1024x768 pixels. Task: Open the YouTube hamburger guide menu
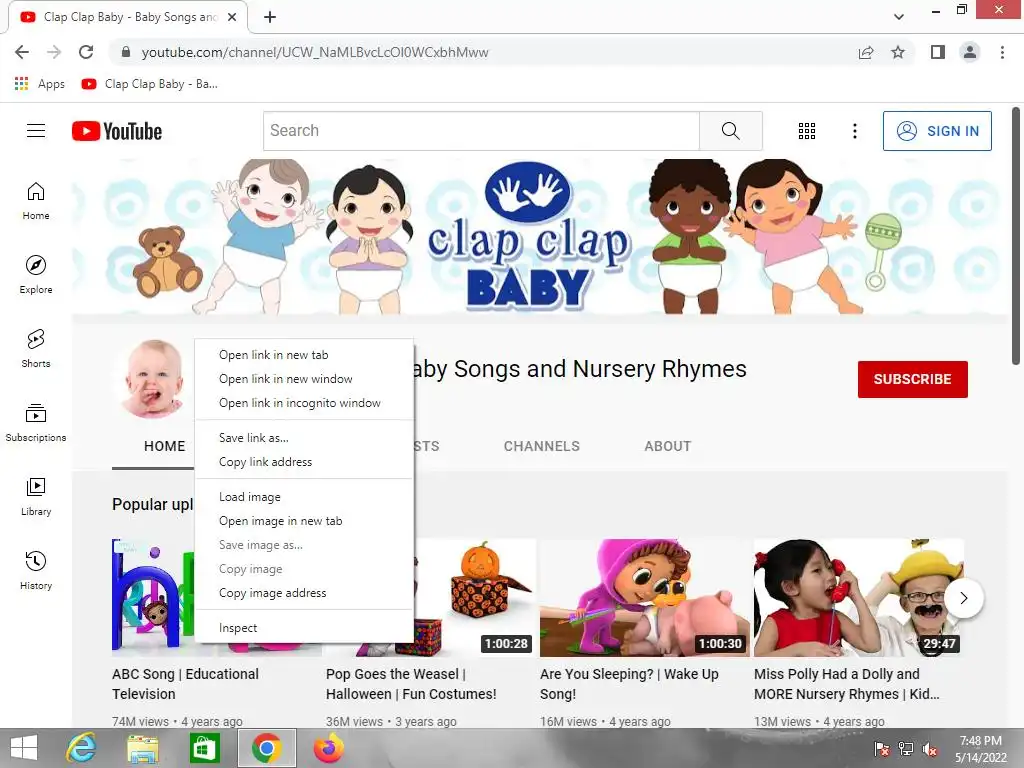36,131
